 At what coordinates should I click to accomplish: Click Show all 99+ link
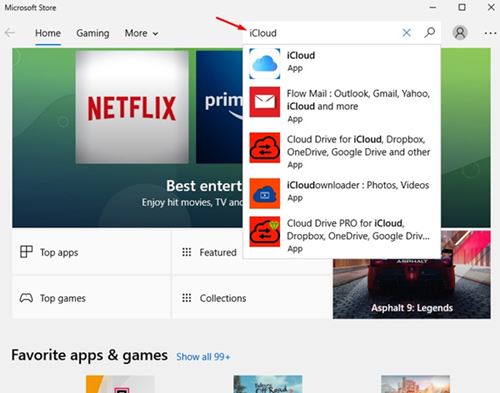[203, 357]
